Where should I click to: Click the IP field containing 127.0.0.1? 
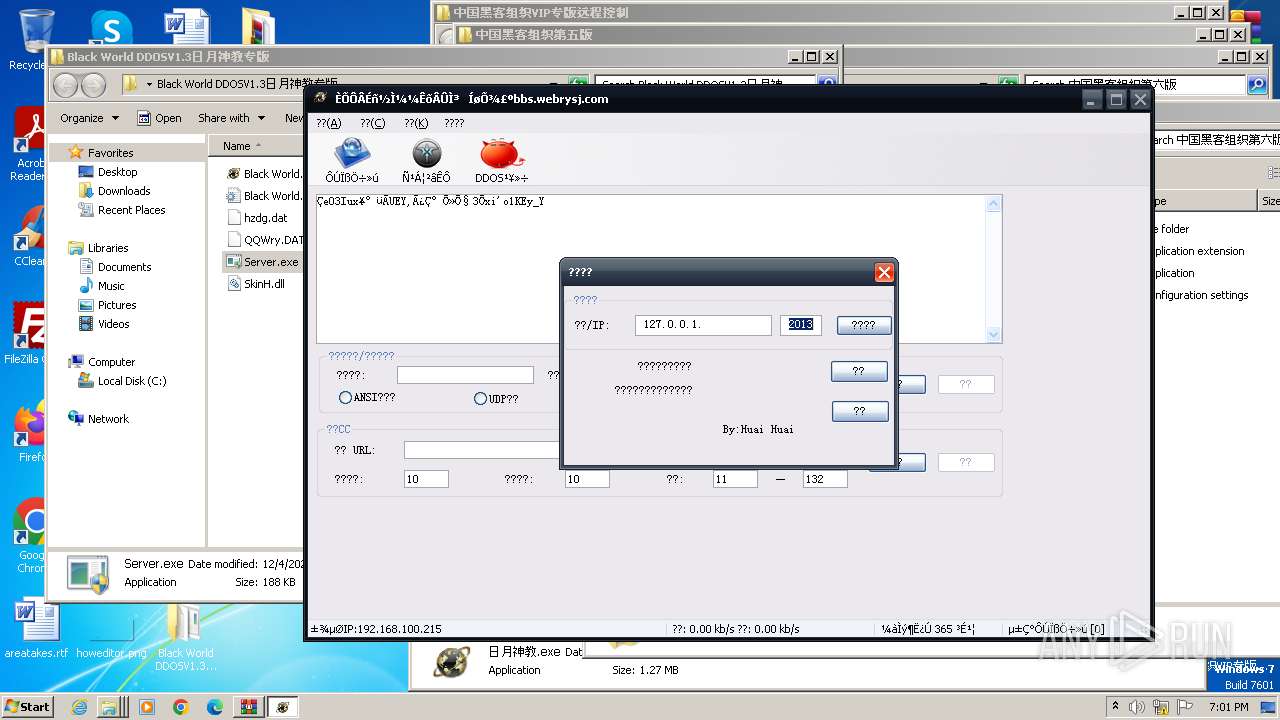[x=703, y=325]
